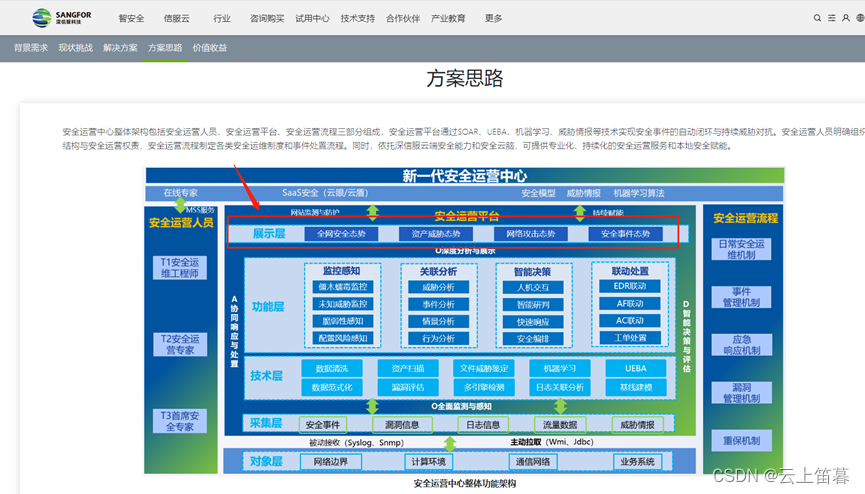Click the search magnifier icon
Screen dimensions: 865x494
pyautogui.click(x=817, y=18)
